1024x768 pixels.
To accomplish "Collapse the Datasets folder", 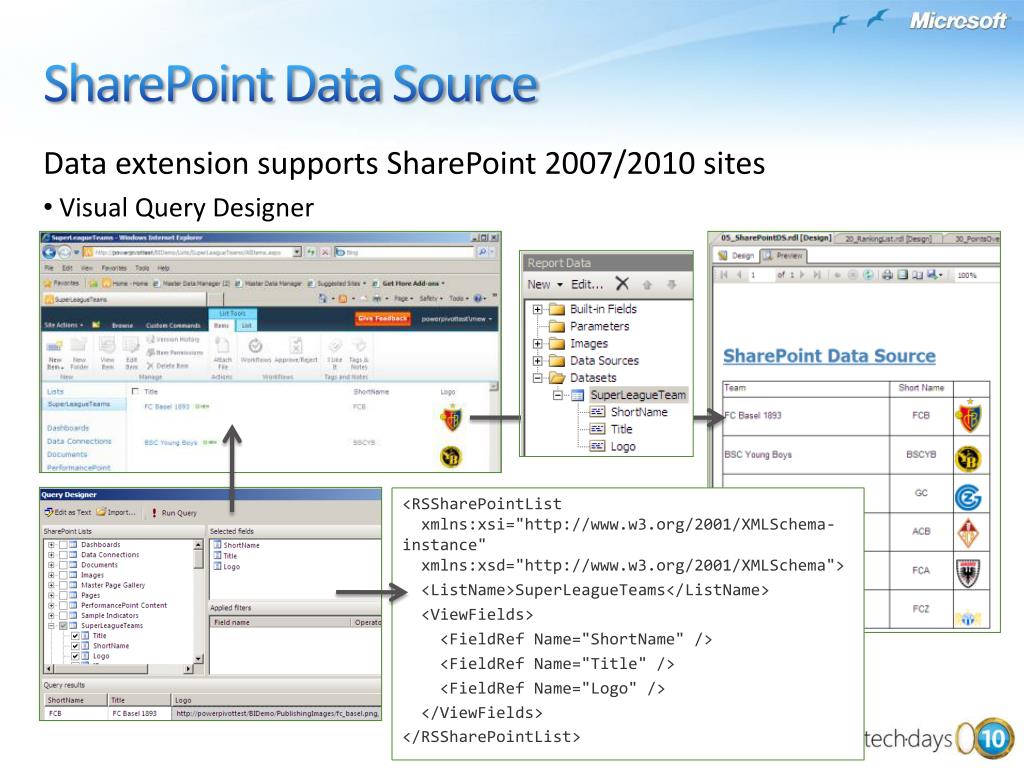I will 537,377.
